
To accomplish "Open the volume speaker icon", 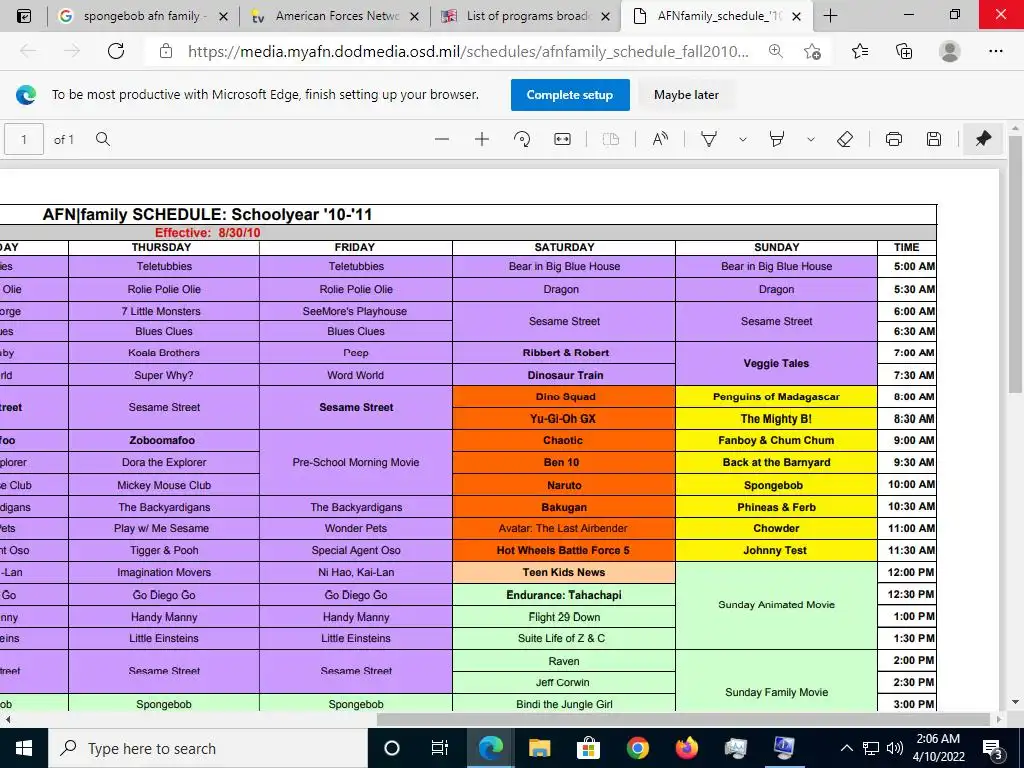I will [x=895, y=748].
